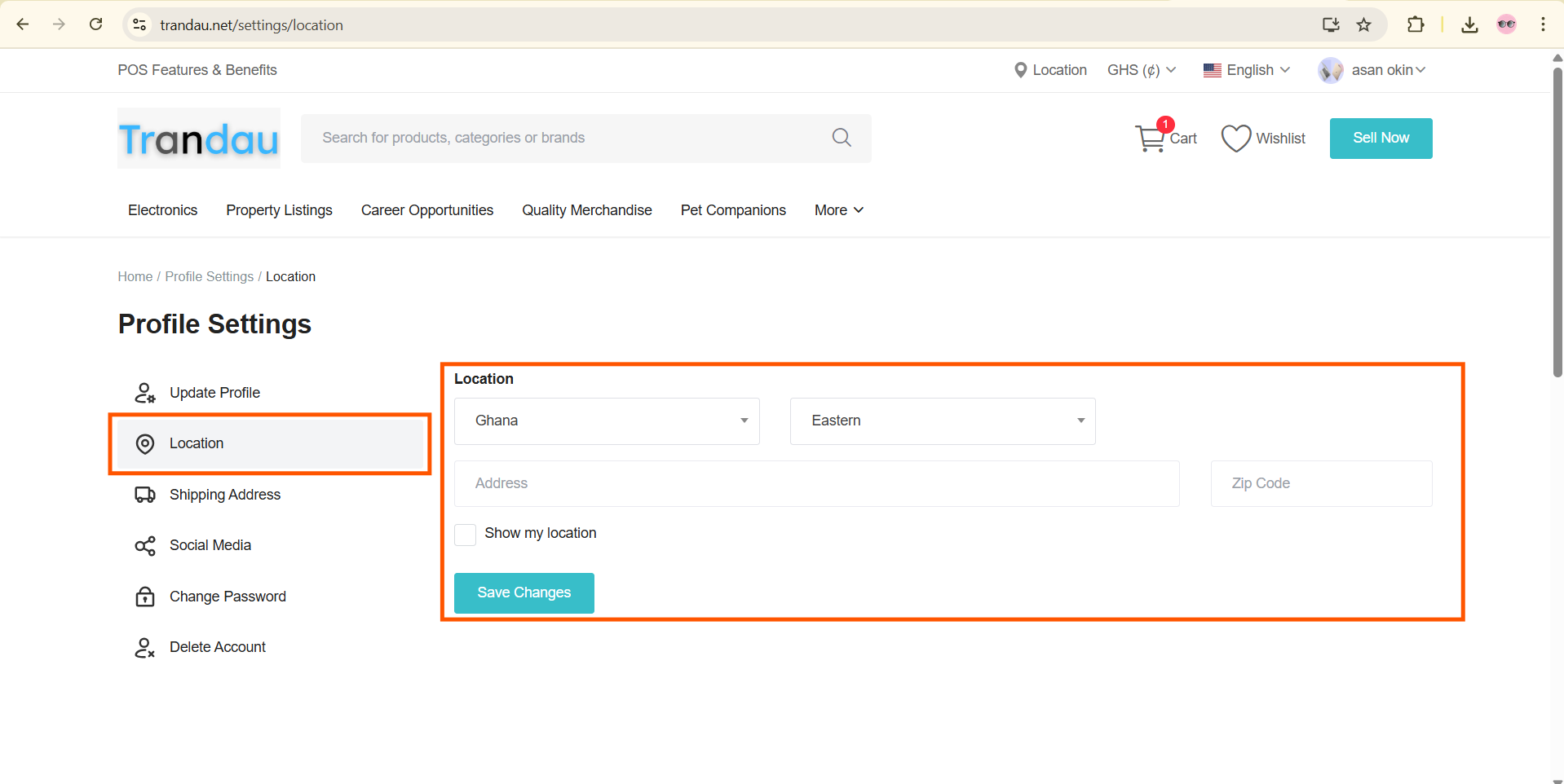Viewport: 1564px width, 784px height.
Task: Click the Trandau logo
Action: tap(199, 139)
